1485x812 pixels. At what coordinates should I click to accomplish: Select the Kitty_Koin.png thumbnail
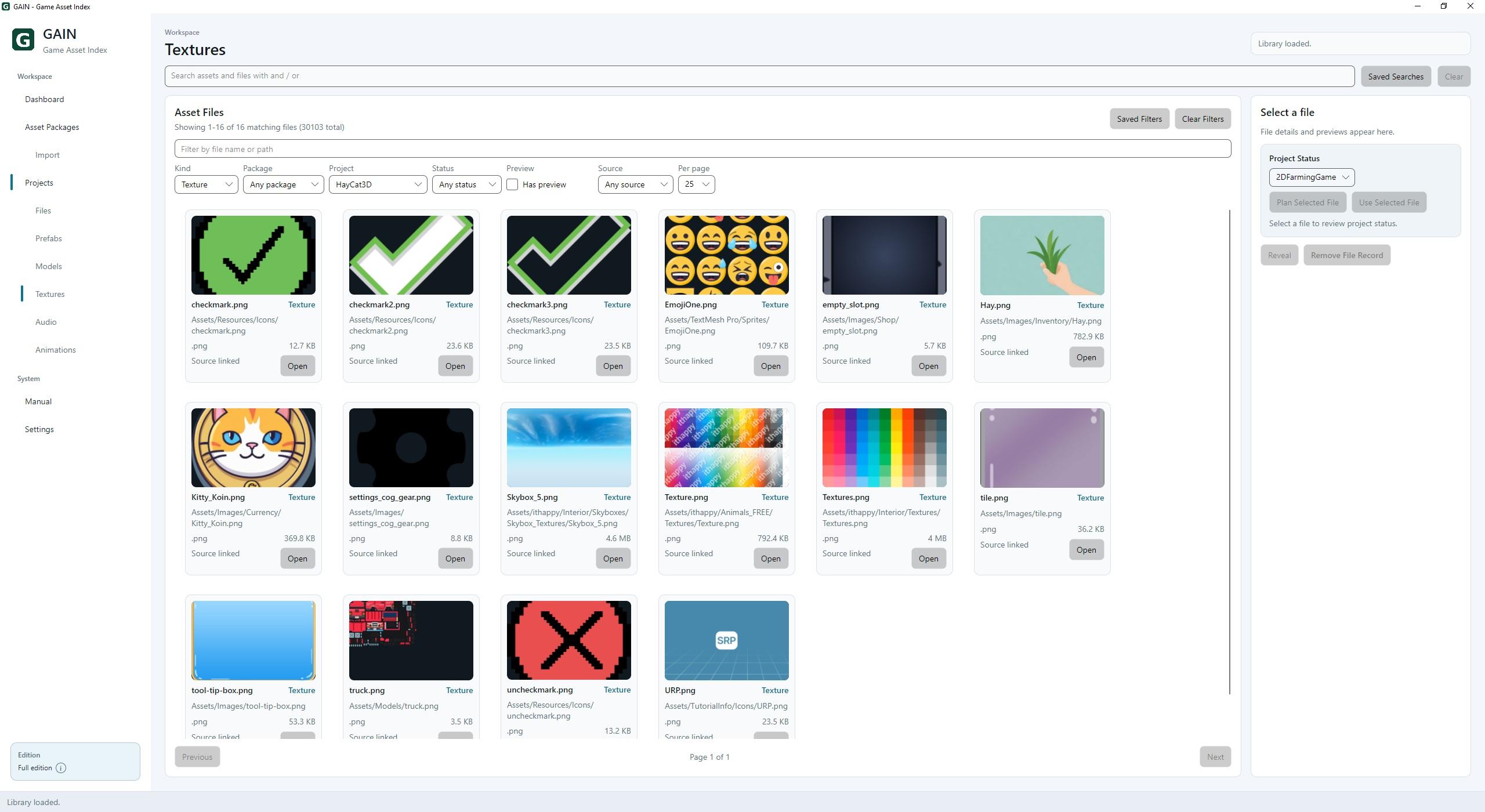[253, 448]
